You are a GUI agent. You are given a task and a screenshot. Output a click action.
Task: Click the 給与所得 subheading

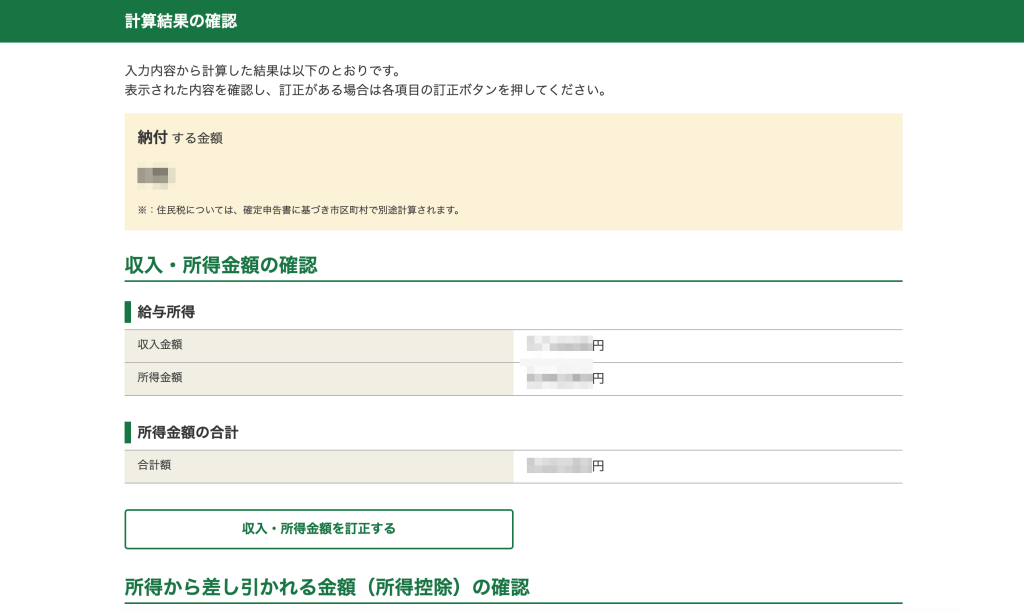[166, 312]
